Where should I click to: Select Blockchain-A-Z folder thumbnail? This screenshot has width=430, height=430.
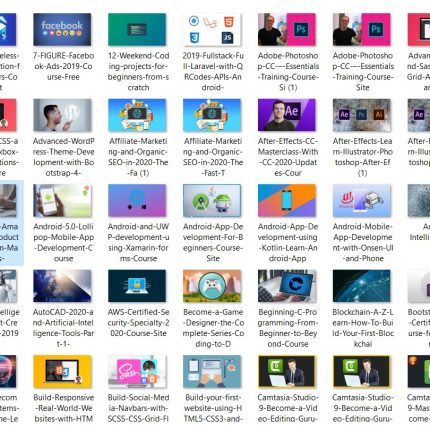(362, 286)
